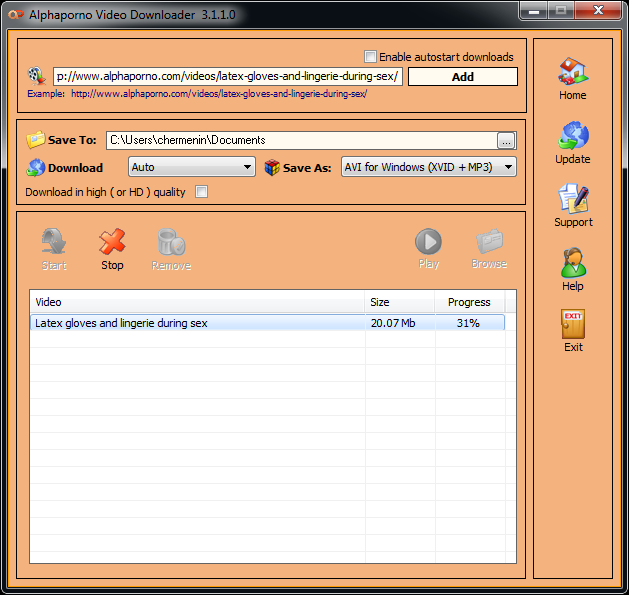
Task: Focus the video URL input field
Action: pyautogui.click(x=228, y=76)
